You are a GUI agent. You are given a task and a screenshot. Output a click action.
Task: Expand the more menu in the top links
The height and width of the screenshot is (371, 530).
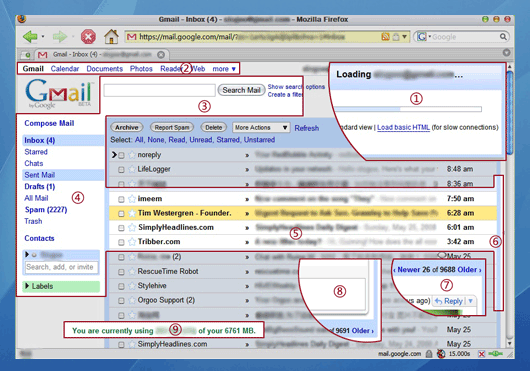coord(224,69)
